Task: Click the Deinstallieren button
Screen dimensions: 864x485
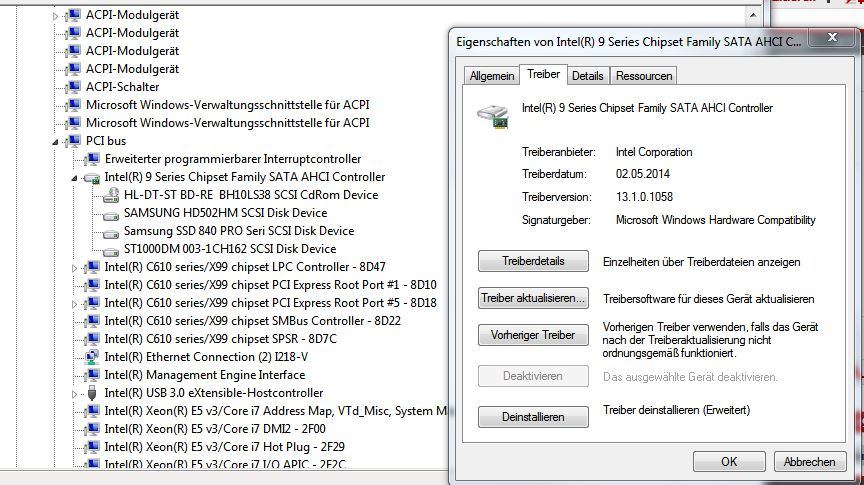Action: (x=533, y=417)
